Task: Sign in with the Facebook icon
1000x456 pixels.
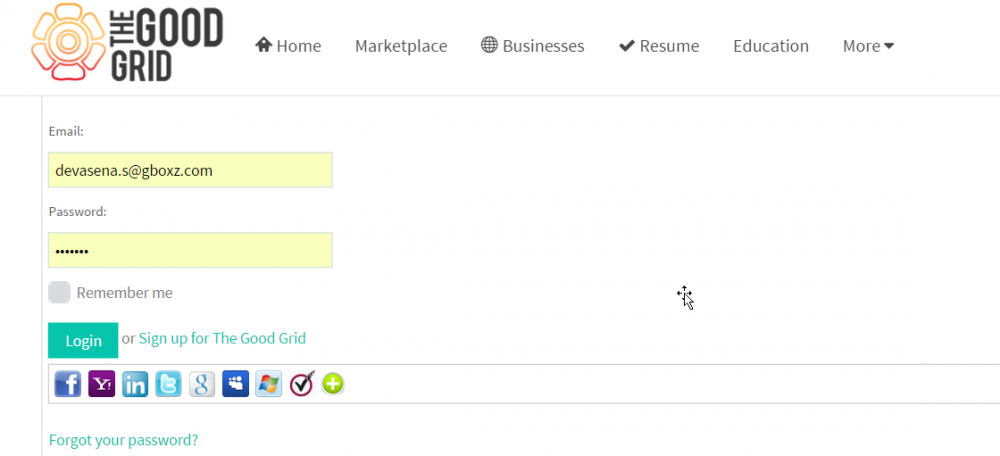Action: click(68, 384)
